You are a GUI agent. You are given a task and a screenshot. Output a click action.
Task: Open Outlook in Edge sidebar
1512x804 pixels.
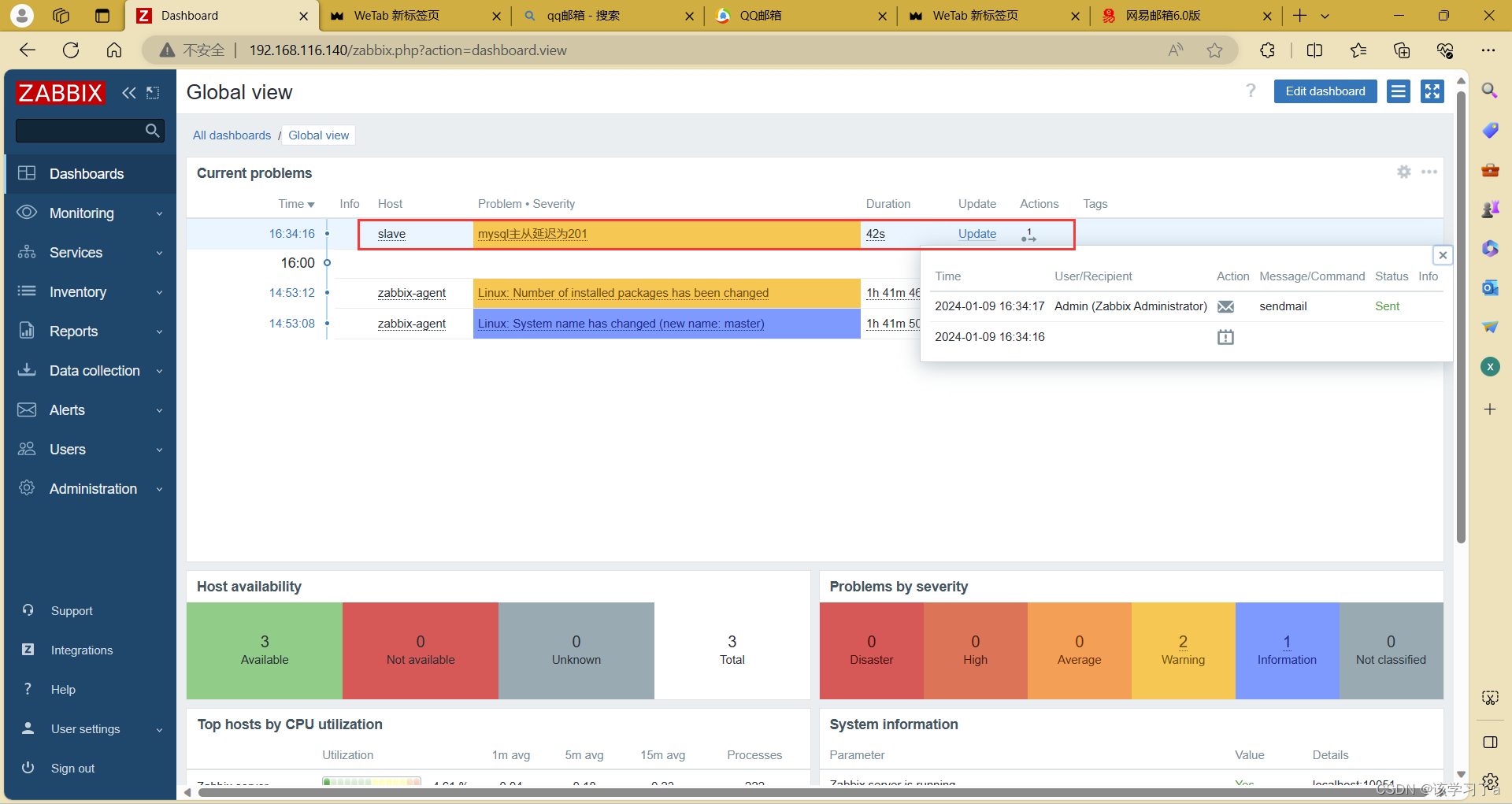[x=1490, y=287]
